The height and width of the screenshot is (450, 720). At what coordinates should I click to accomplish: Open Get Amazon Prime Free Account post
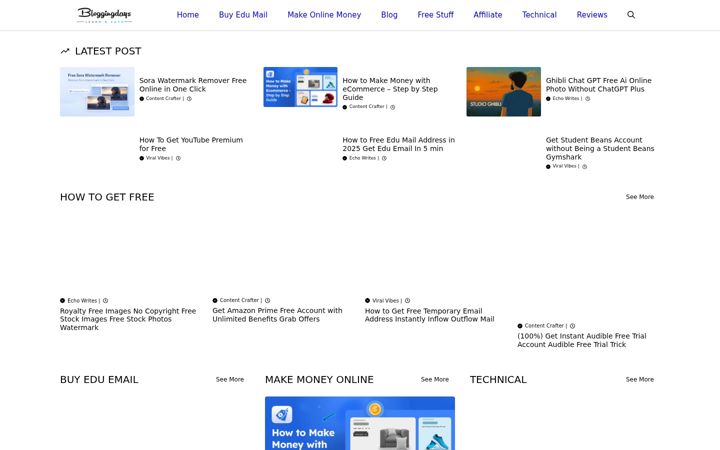pos(277,315)
